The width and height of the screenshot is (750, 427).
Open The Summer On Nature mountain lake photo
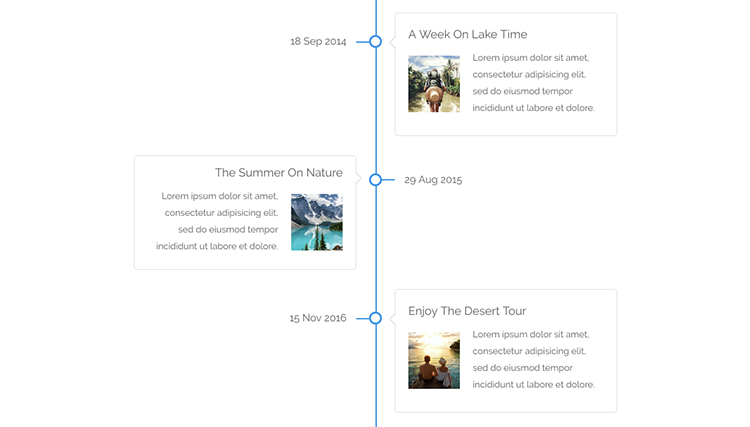317,222
